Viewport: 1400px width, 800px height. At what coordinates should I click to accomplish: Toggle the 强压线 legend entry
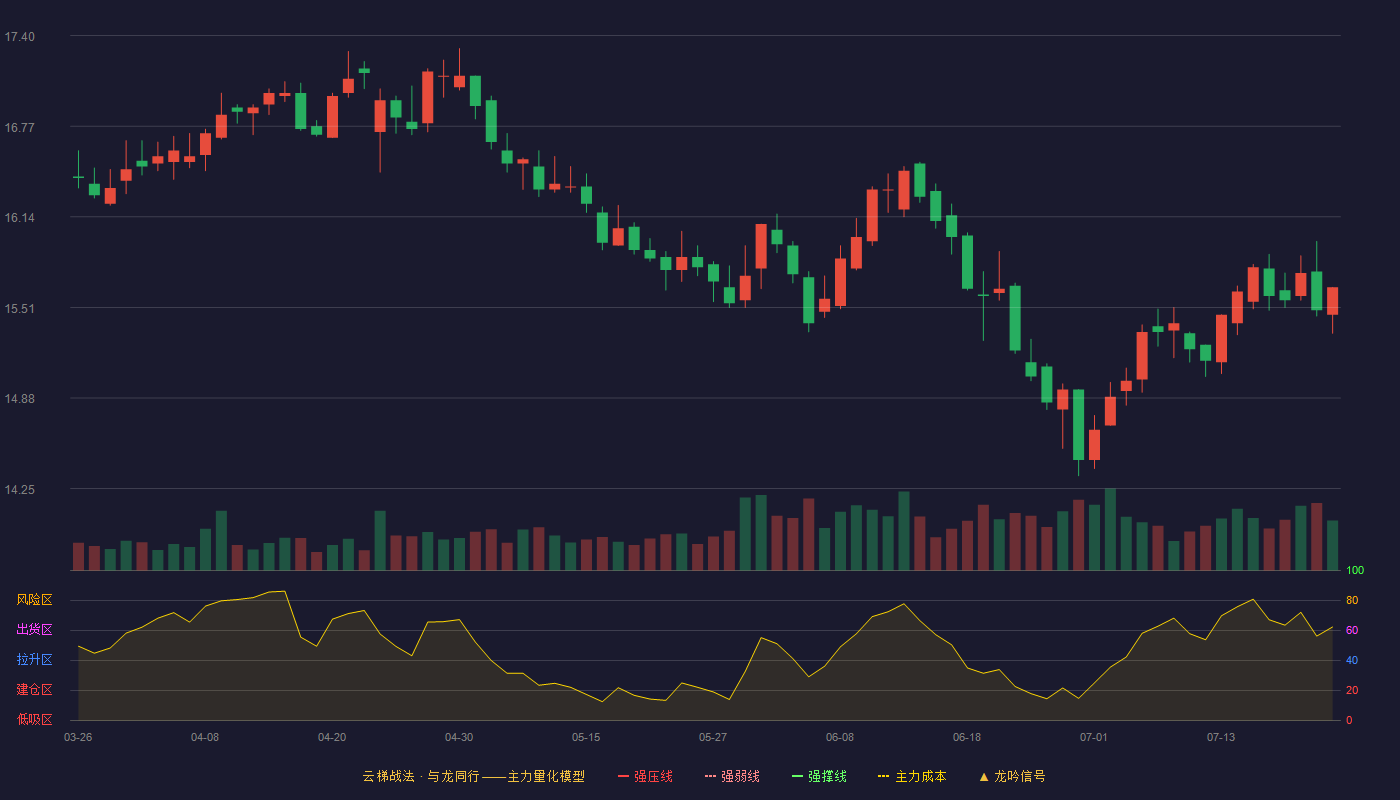click(645, 776)
